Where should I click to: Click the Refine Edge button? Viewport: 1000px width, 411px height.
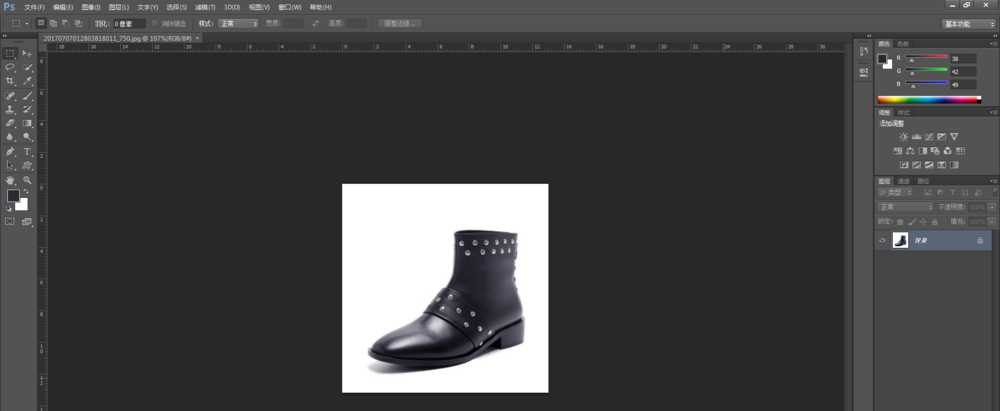pos(400,22)
